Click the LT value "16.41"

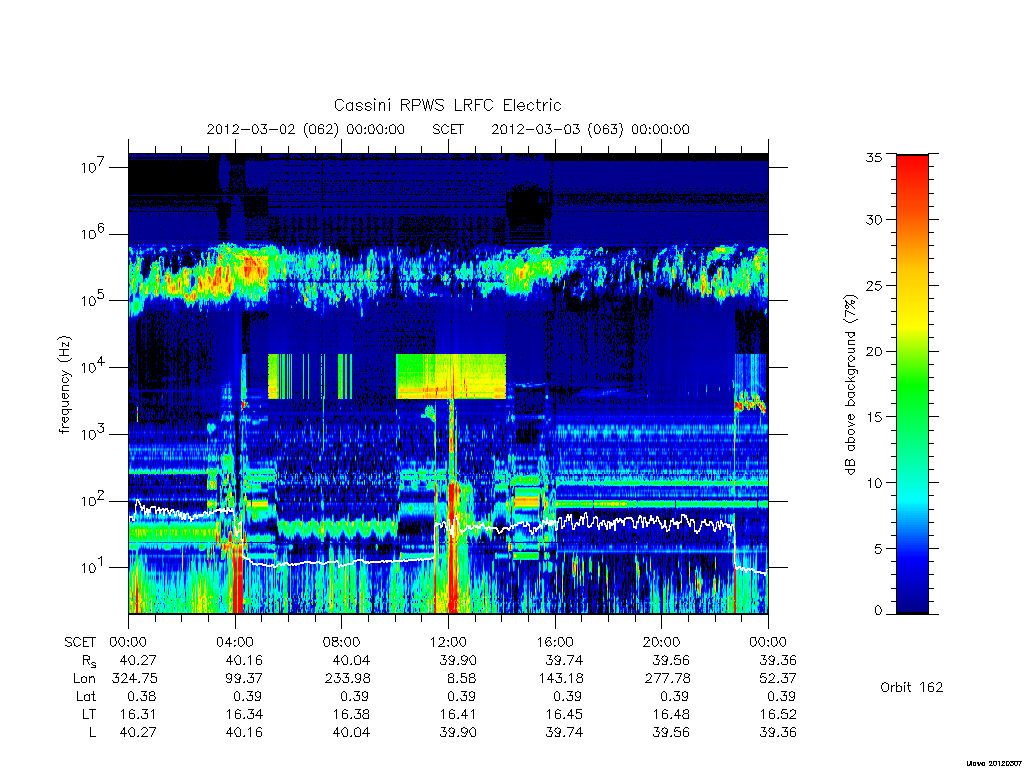click(x=458, y=714)
